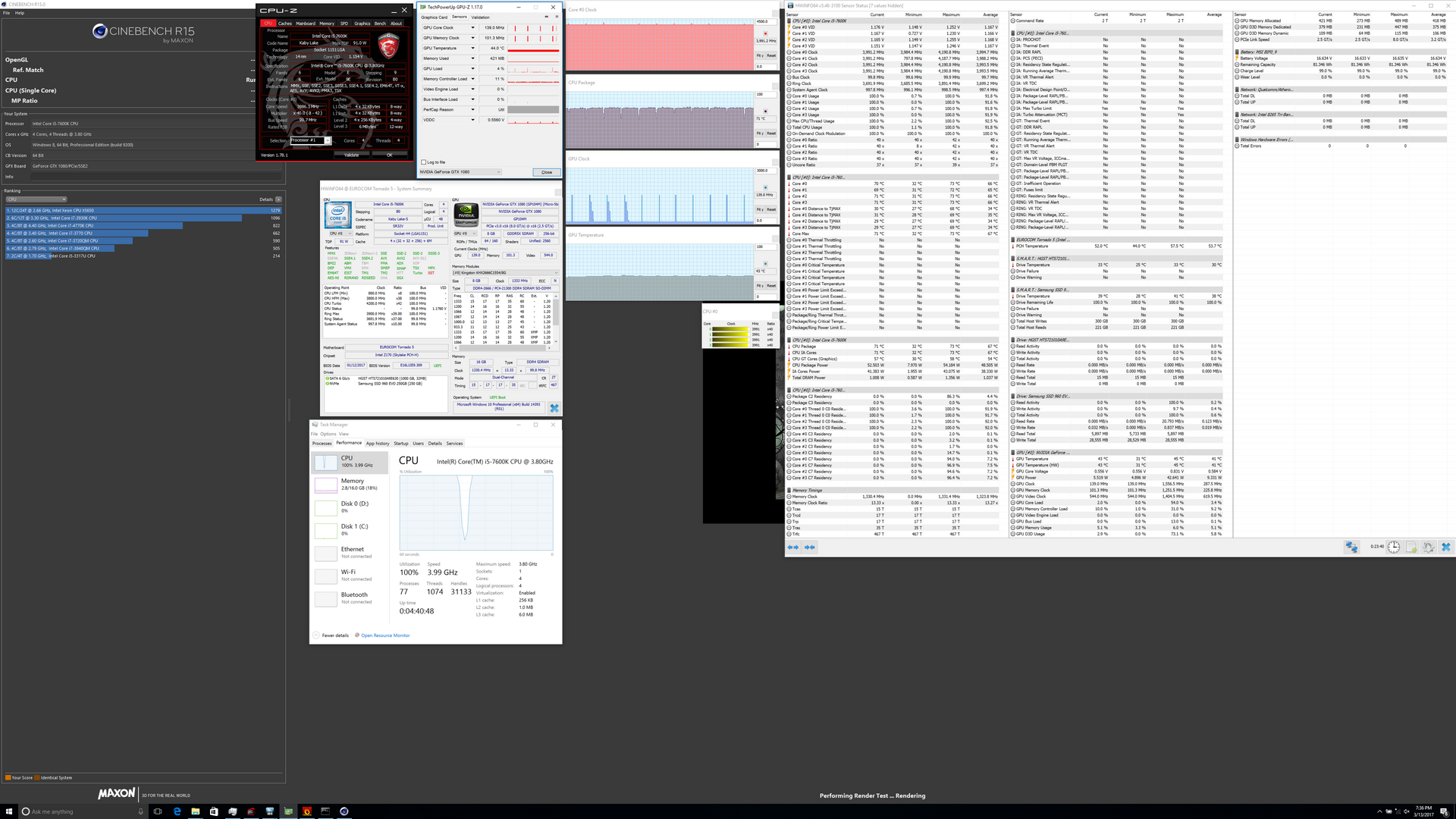Click the Ask me anything search box
The height and width of the screenshot is (819, 1456).
83,811
